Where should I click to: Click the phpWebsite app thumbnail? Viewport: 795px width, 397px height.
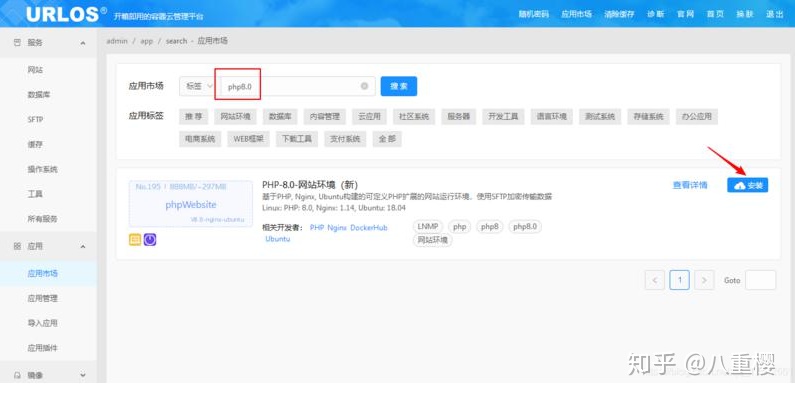(191, 204)
